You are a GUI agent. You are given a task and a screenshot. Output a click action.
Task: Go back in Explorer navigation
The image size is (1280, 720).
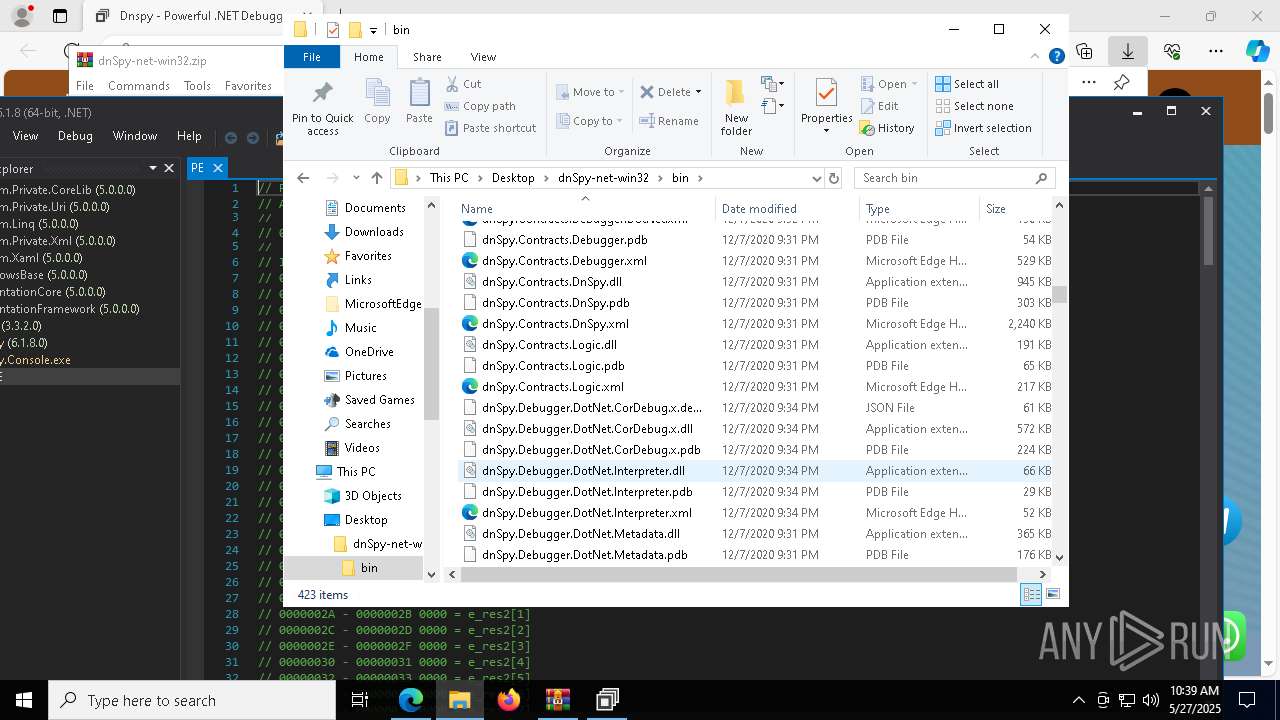pyautogui.click(x=303, y=178)
